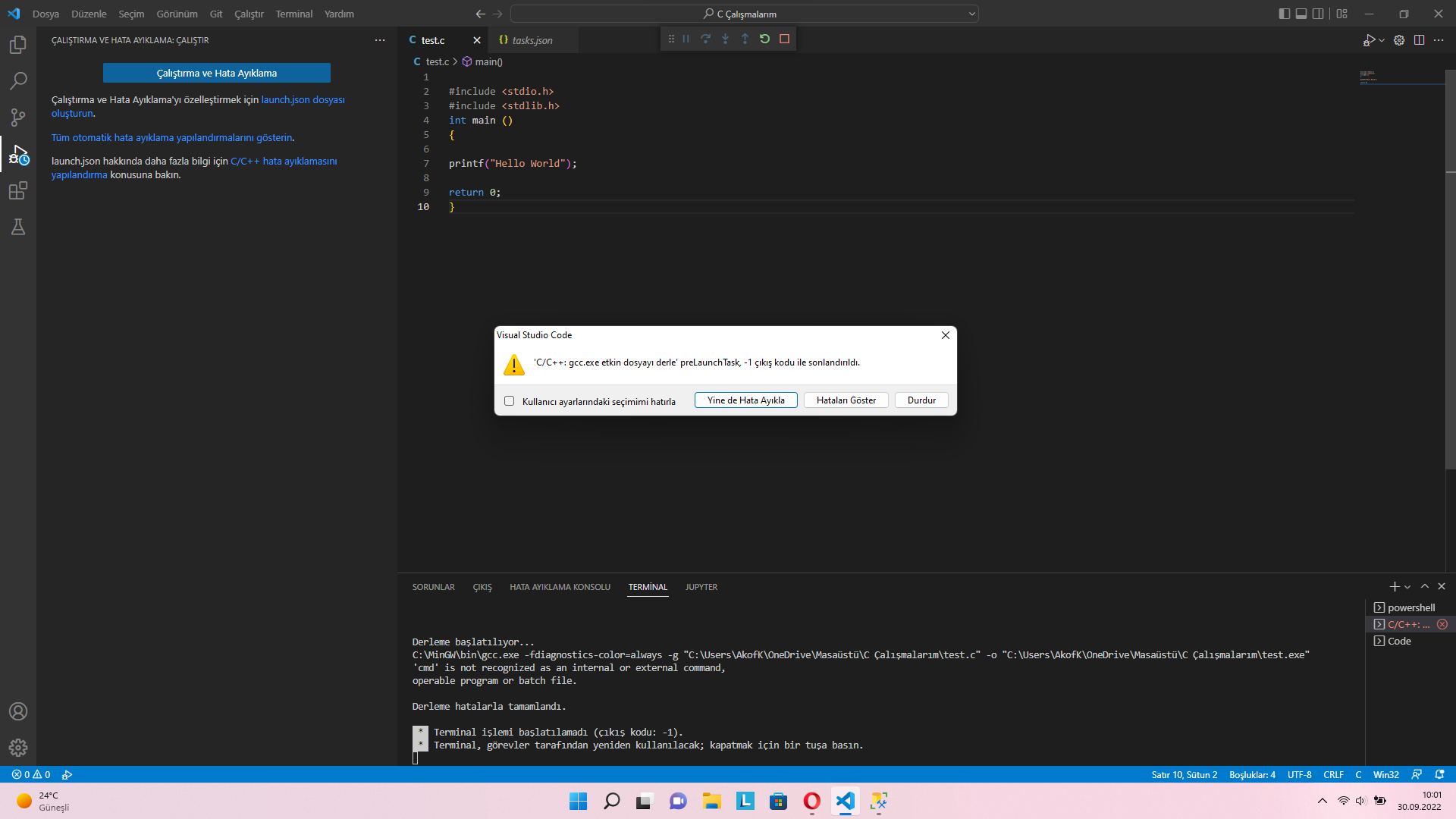Toggle the bottom panel layout icon

coord(1301,14)
